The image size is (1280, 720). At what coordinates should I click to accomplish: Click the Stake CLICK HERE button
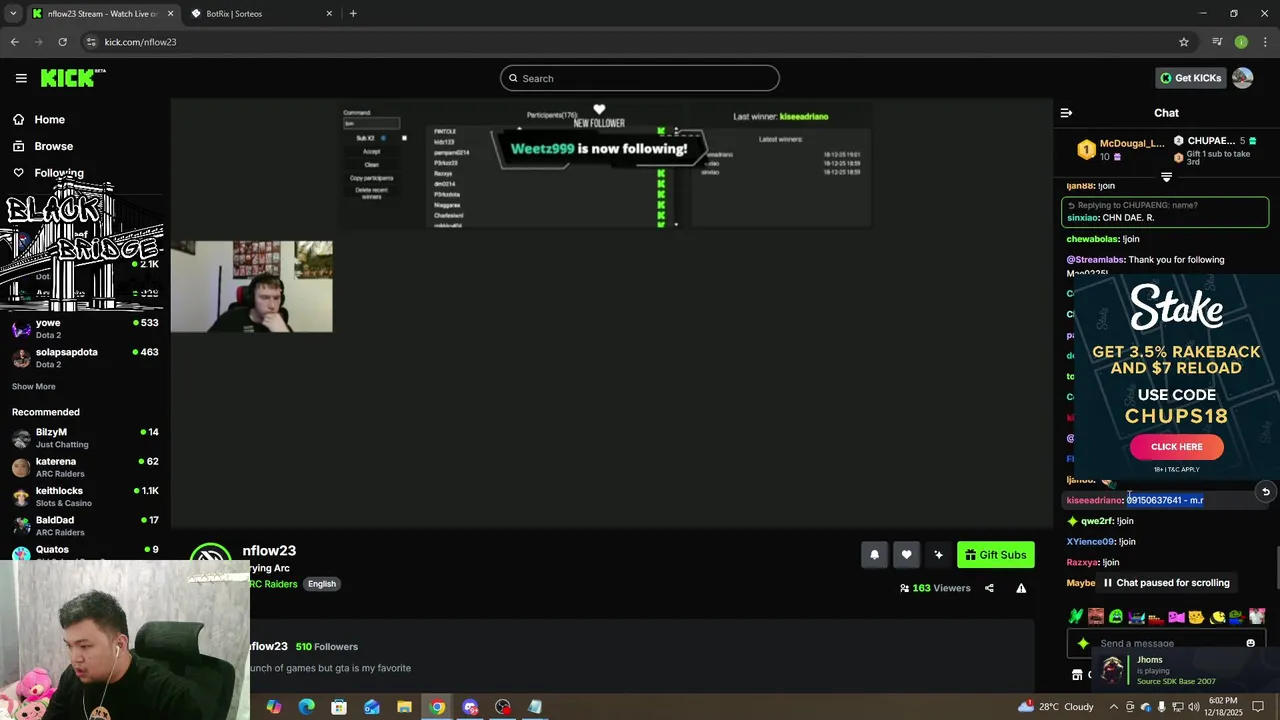(1176, 447)
